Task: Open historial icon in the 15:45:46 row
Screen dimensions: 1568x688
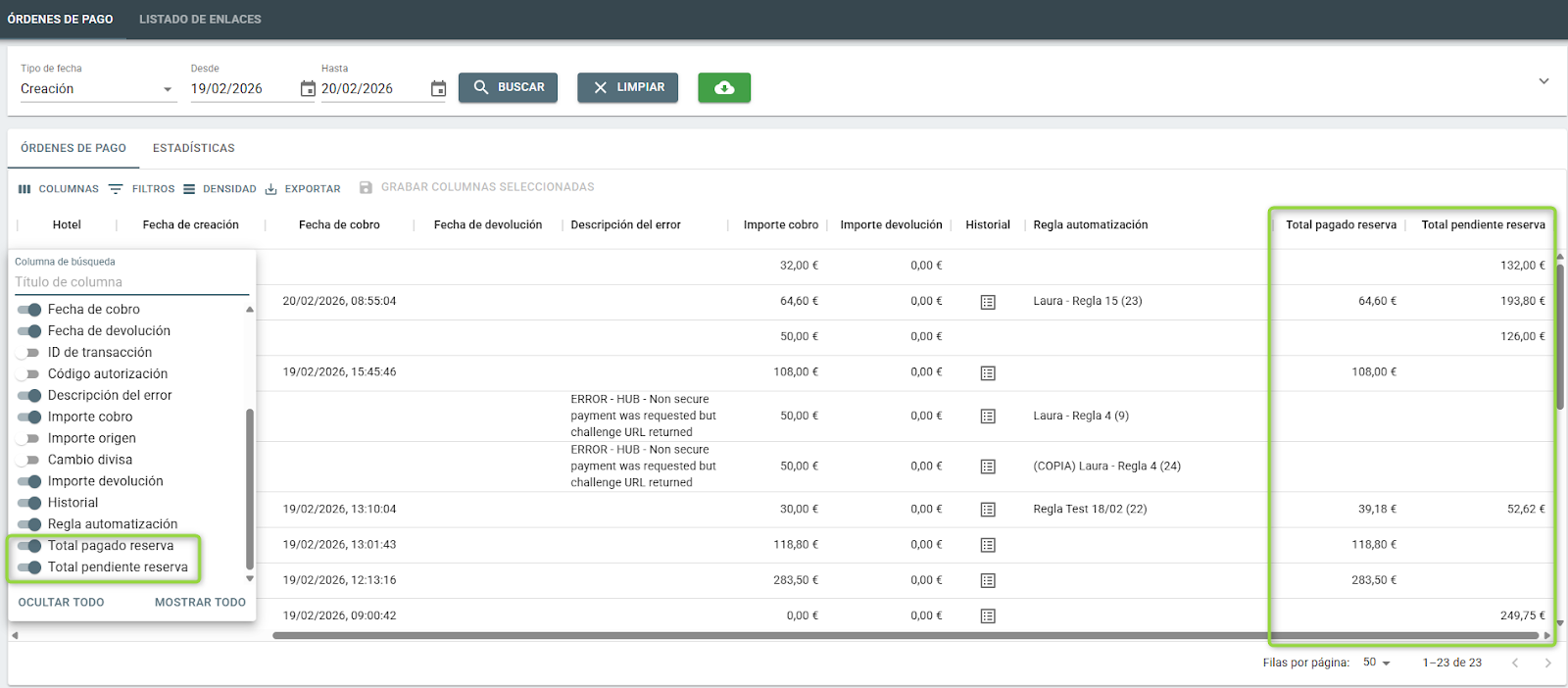Action: click(x=988, y=372)
